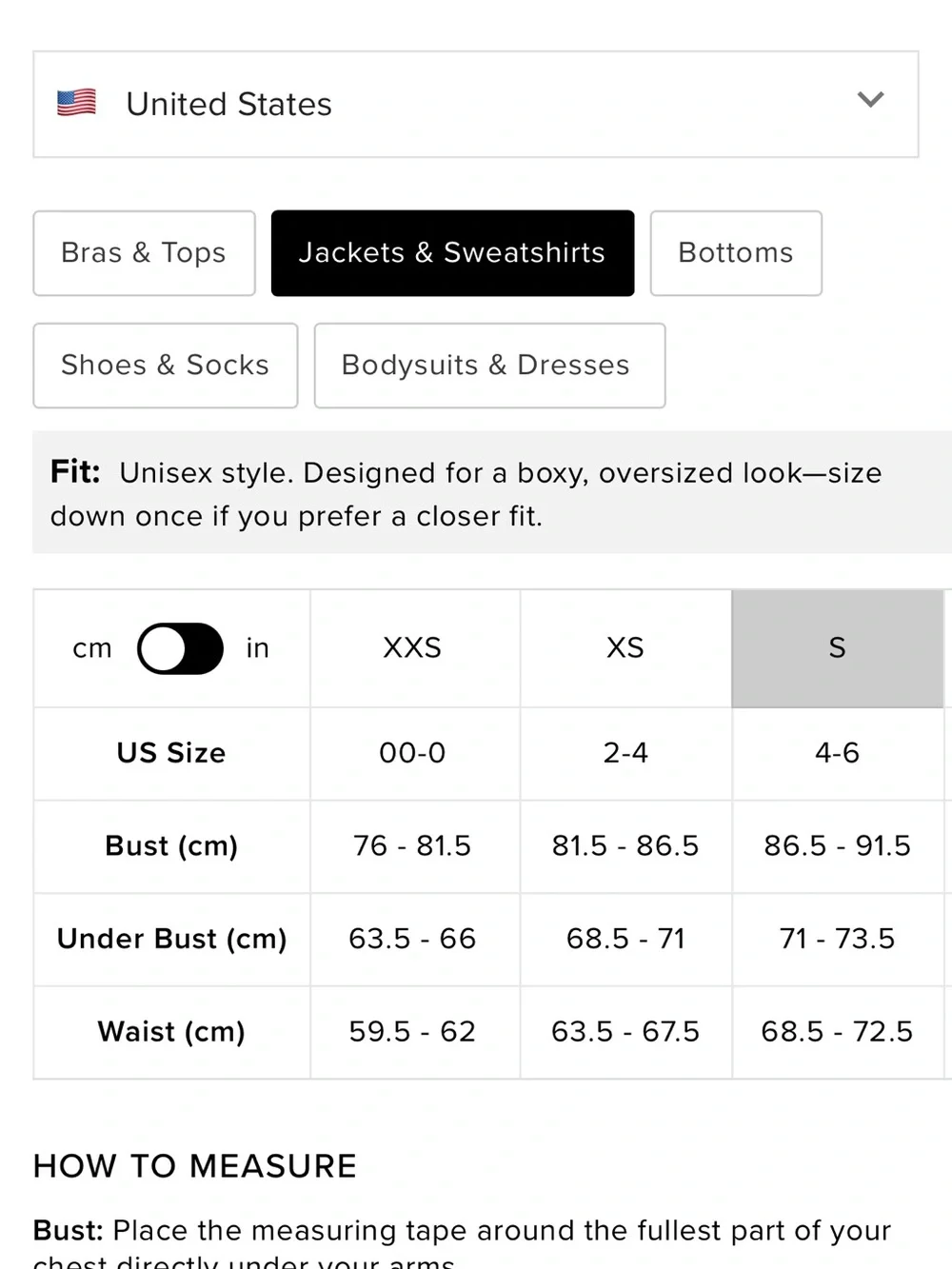Click the S bust value 86.5 - 91.5
Image resolution: width=952 pixels, height=1269 pixels.
point(837,846)
